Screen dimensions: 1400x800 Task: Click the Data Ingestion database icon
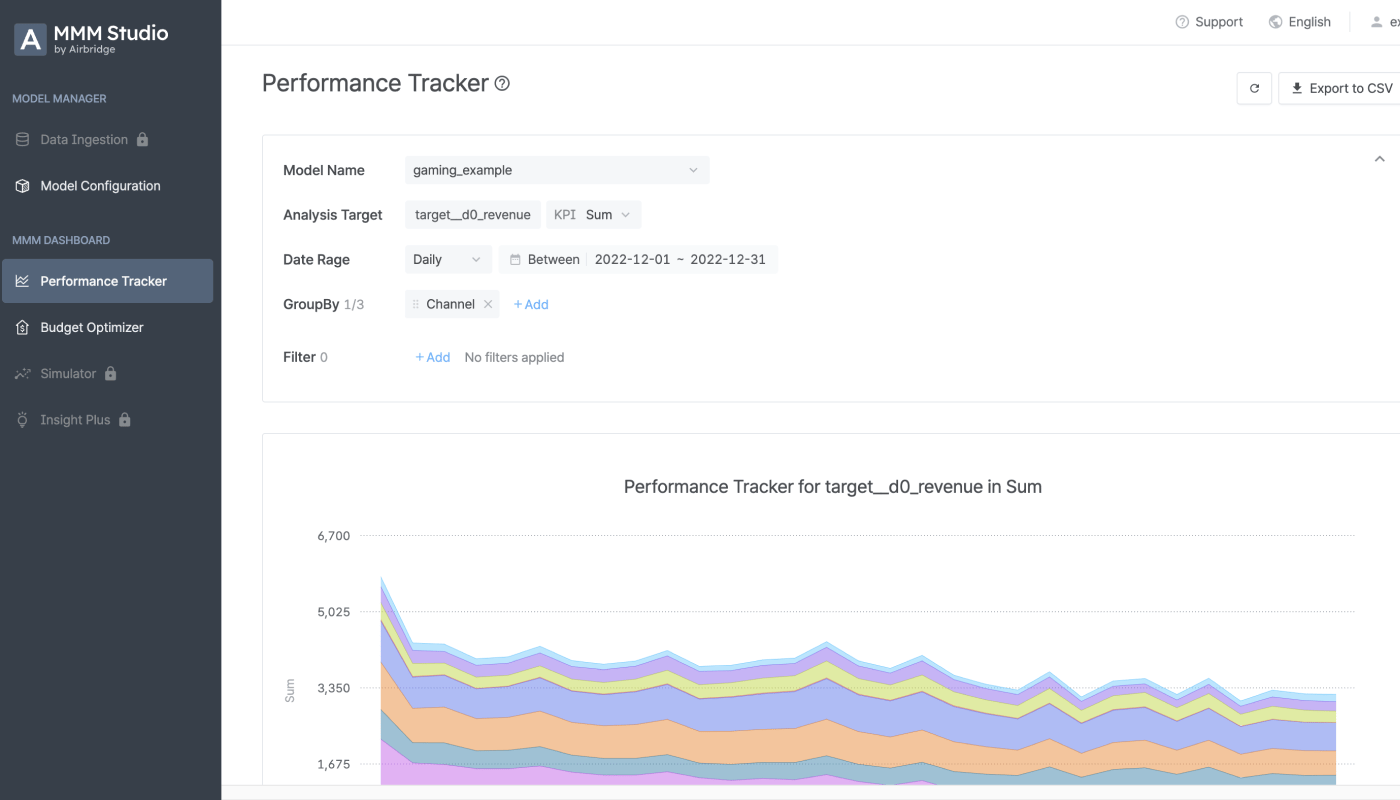(22, 140)
